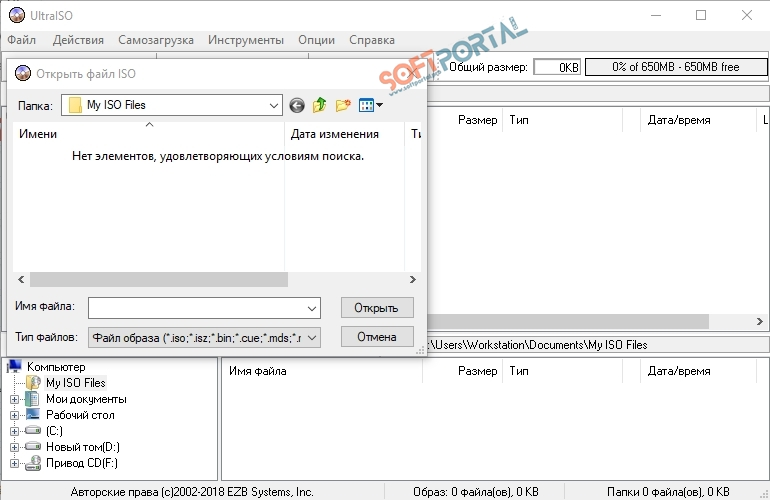
Task: Go up one folder level in dialog
Action: 320,105
